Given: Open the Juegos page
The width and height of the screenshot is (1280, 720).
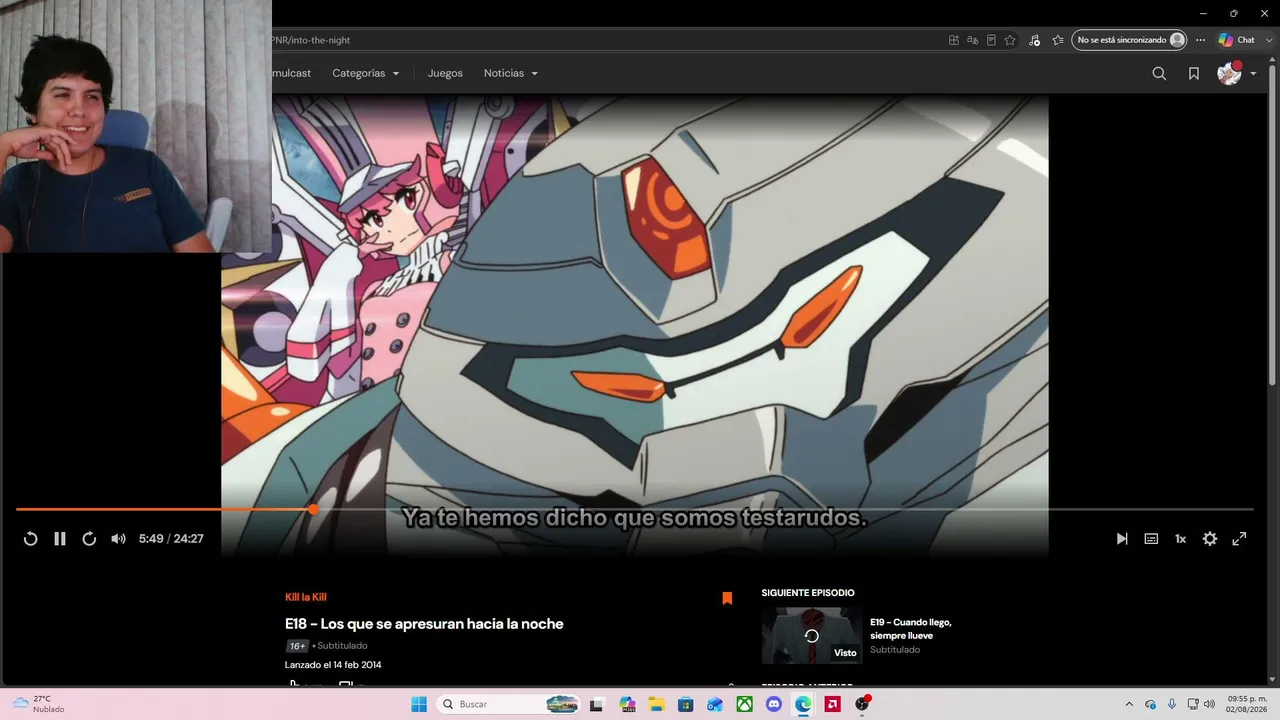Looking at the screenshot, I should tap(445, 73).
